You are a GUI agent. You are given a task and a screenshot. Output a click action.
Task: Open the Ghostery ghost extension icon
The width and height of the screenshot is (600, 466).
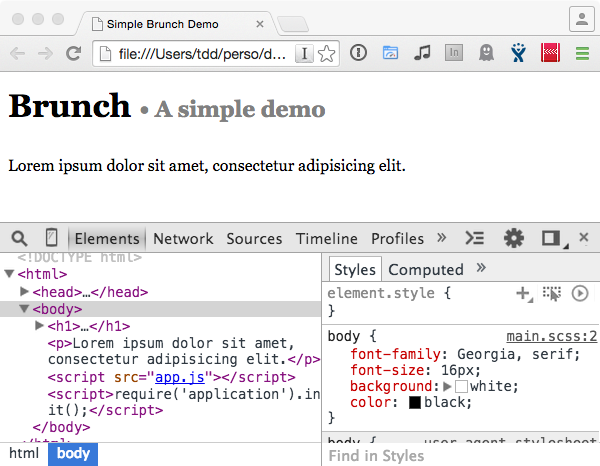pyautogui.click(x=486, y=53)
